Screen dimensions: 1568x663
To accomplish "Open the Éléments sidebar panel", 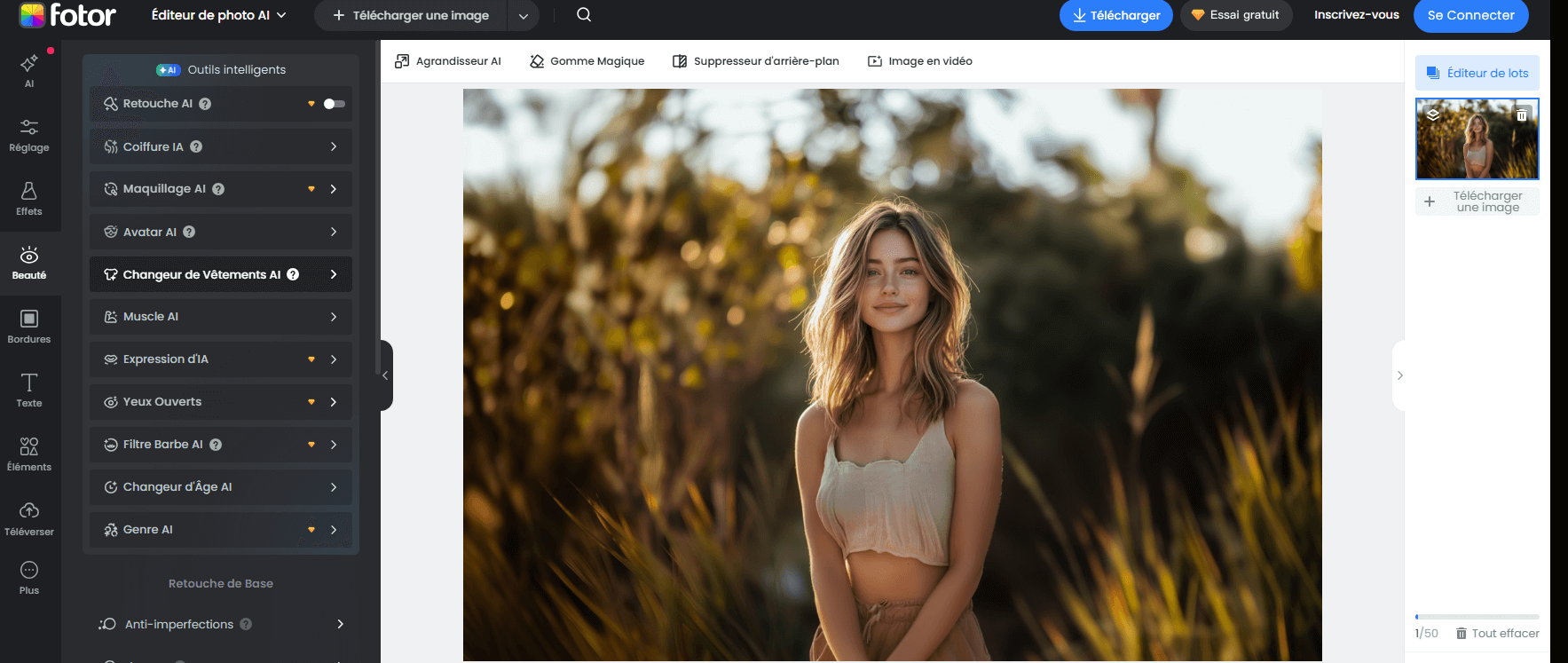I will tap(29, 454).
